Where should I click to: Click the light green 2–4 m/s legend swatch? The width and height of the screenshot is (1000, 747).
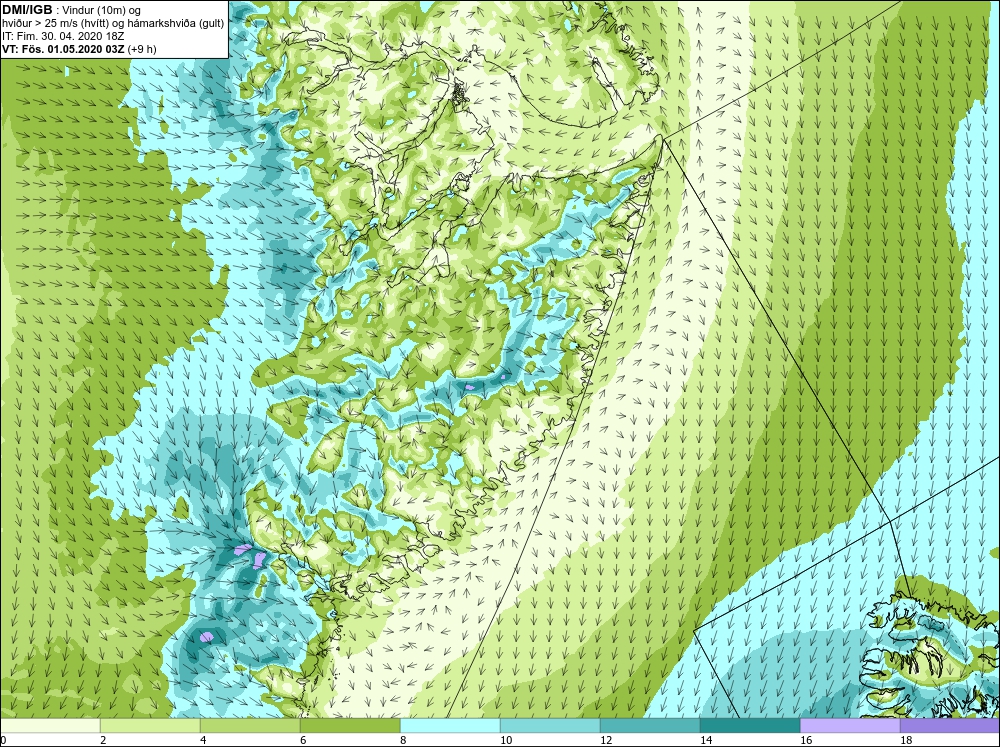pyautogui.click(x=150, y=726)
